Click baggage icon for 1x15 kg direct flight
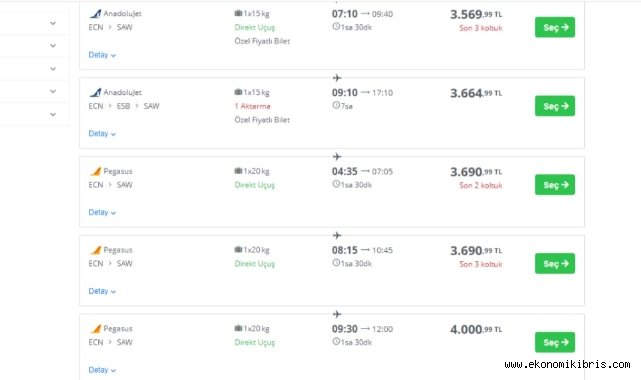 coord(238,13)
